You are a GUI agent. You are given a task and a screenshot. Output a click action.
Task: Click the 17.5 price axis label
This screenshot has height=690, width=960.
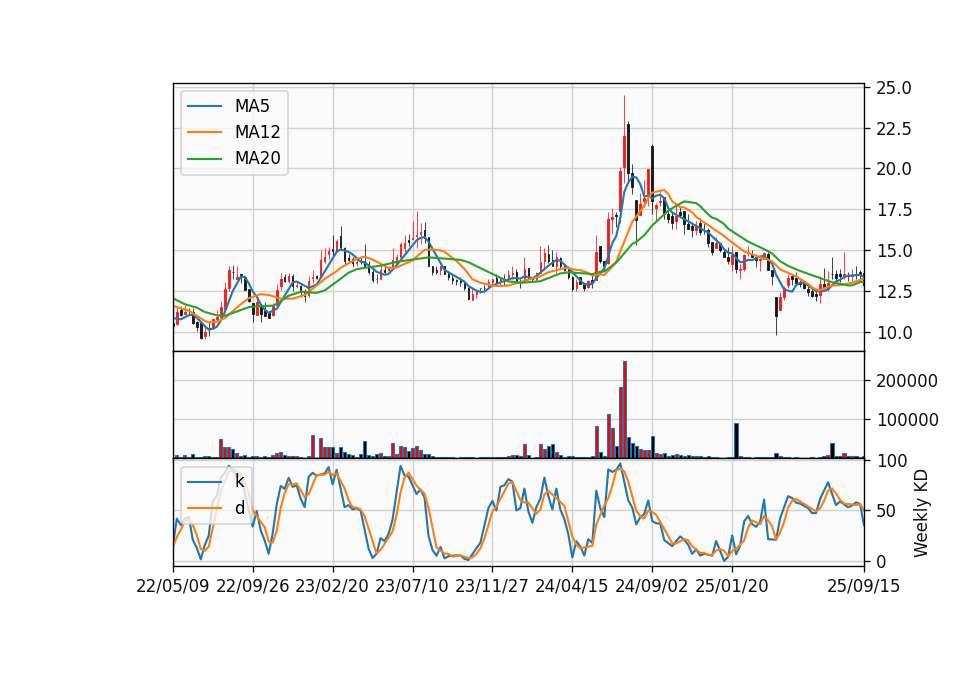pyautogui.click(x=894, y=210)
